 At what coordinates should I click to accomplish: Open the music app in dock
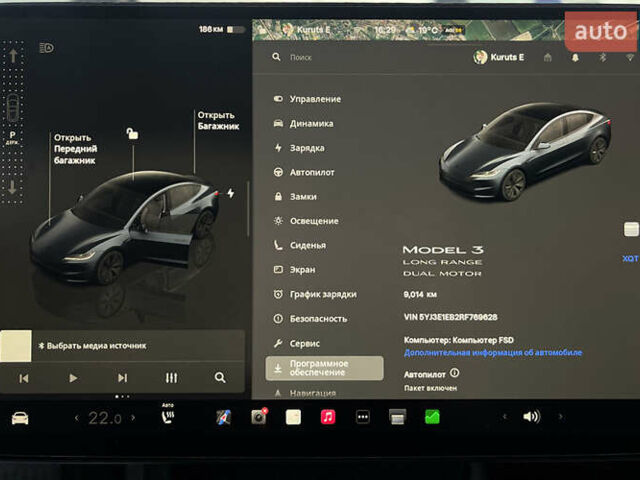(x=328, y=417)
